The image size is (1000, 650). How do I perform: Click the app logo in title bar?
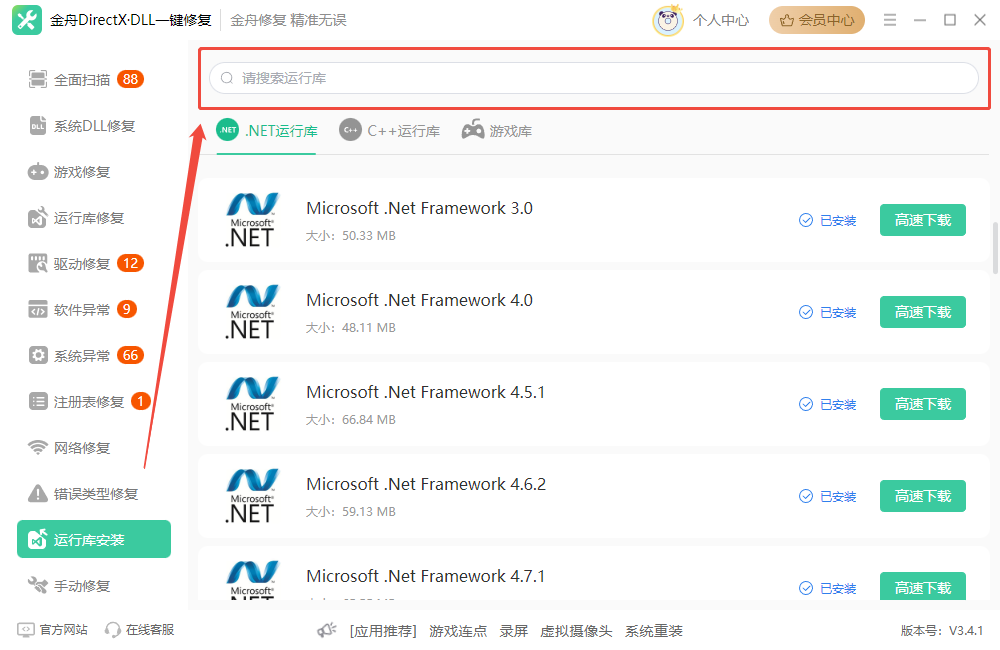click(27, 20)
